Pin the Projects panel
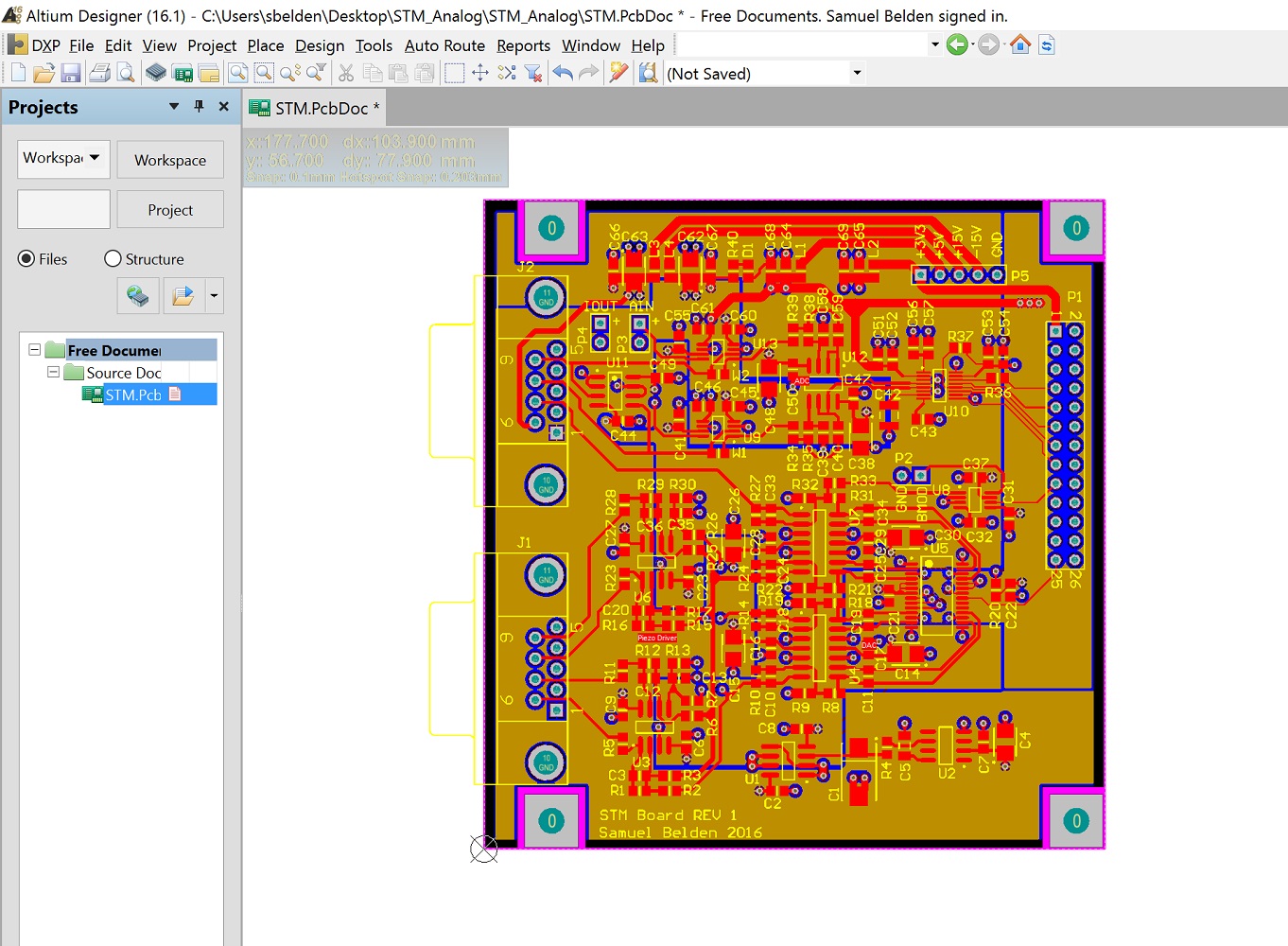 coord(199,106)
